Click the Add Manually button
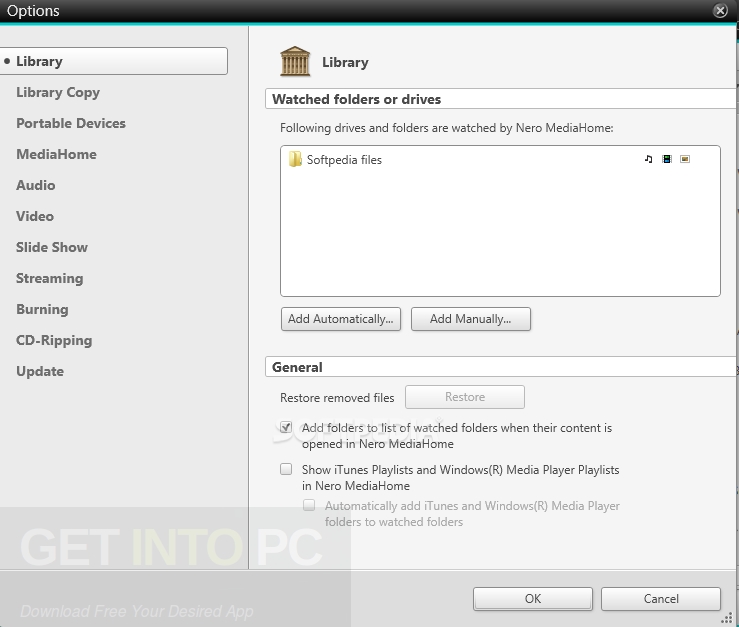This screenshot has height=627, width=739. point(470,319)
